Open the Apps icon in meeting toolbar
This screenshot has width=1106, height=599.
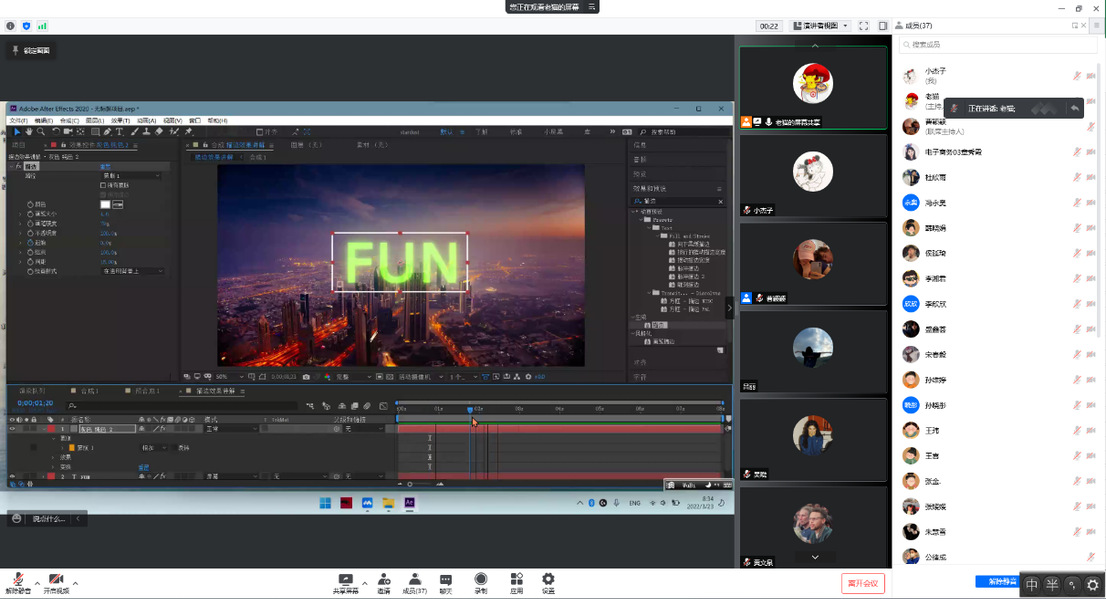coord(516,579)
